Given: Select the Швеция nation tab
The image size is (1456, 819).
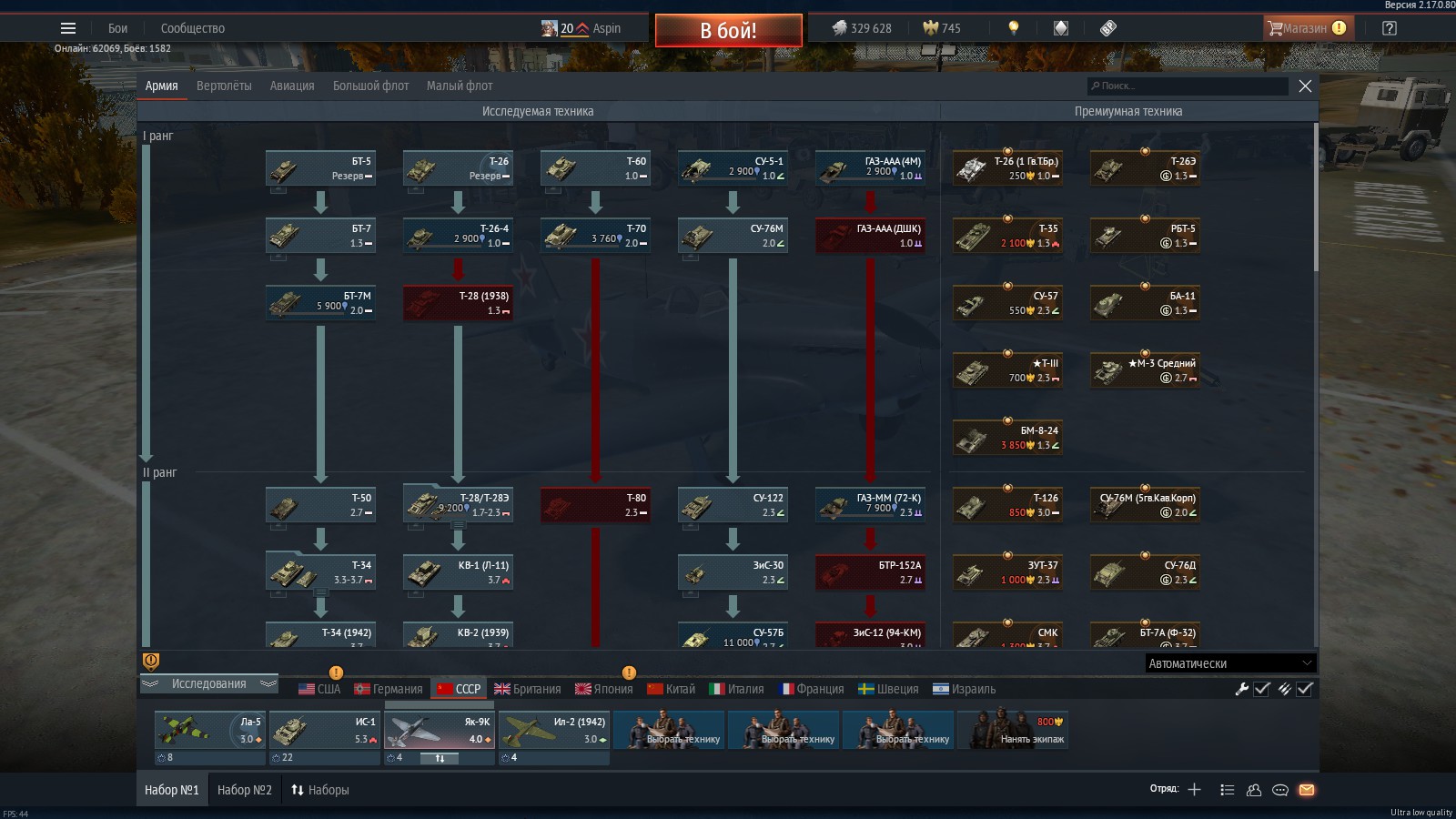Looking at the screenshot, I should tap(889, 689).
